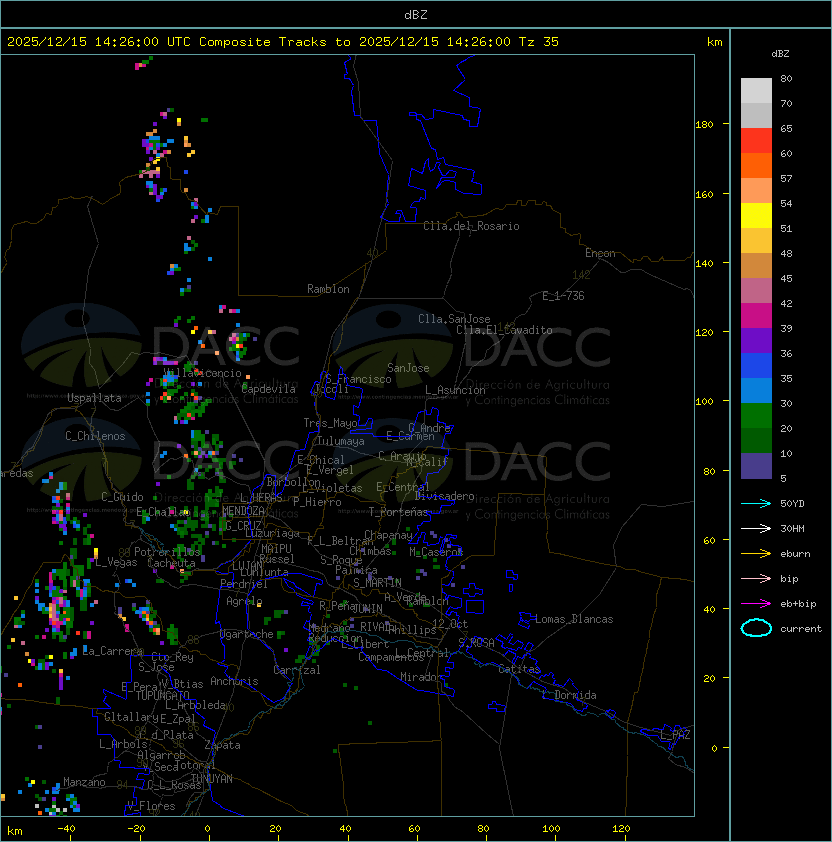The width and height of the screenshot is (832, 842).
Task: Select the Uspallata label on the map
Action: (x=94, y=398)
